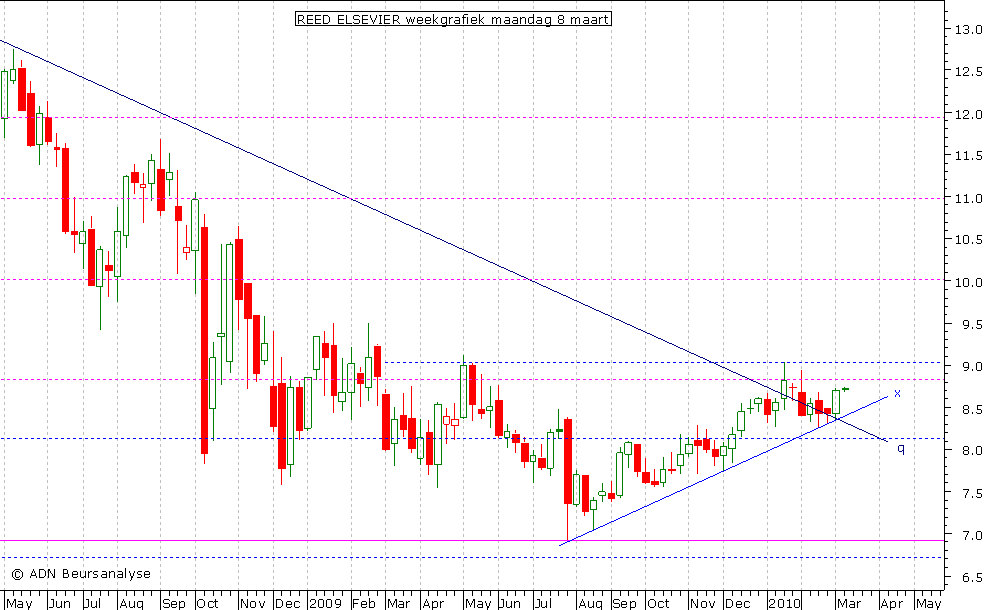985x610 pixels.
Task: Click the 9.5 price axis label
Action: (971, 324)
